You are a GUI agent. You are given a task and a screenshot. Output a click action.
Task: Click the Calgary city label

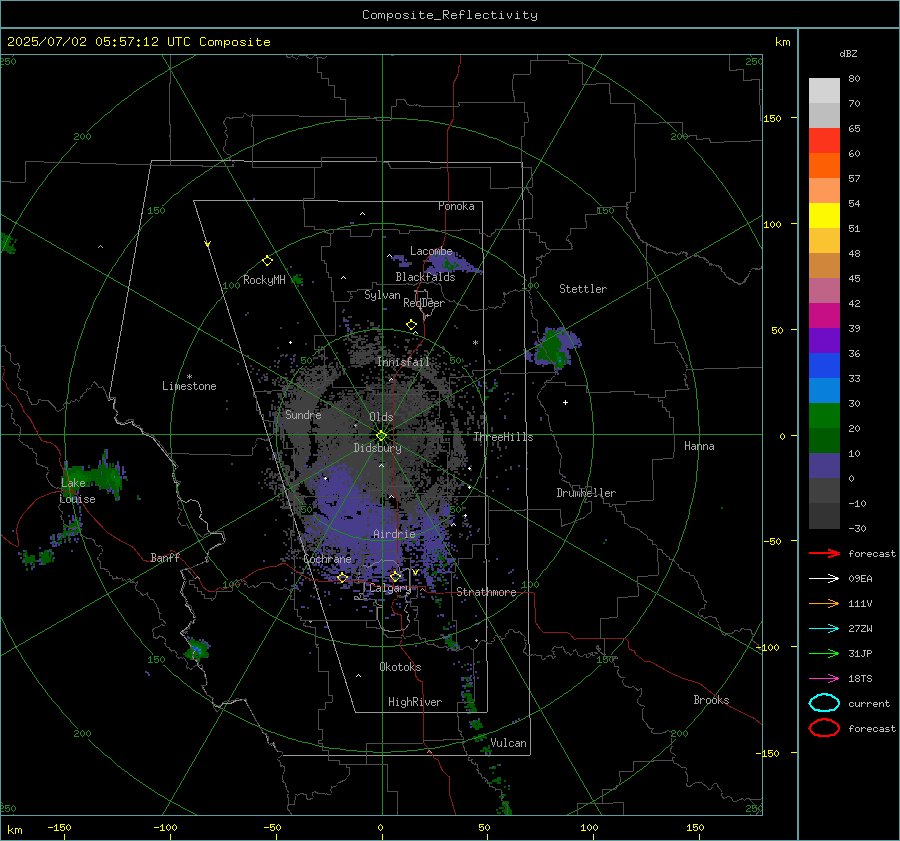coord(390,588)
